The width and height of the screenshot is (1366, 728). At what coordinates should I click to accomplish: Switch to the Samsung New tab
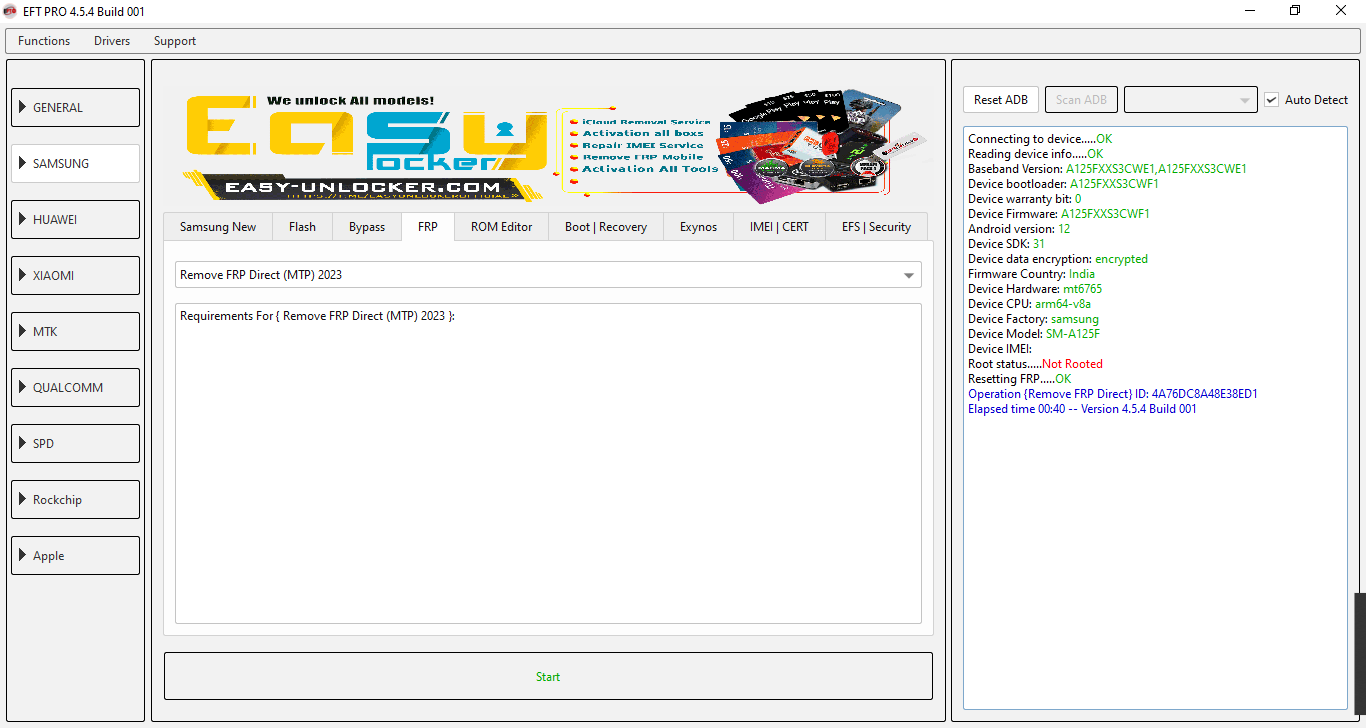pyautogui.click(x=218, y=227)
